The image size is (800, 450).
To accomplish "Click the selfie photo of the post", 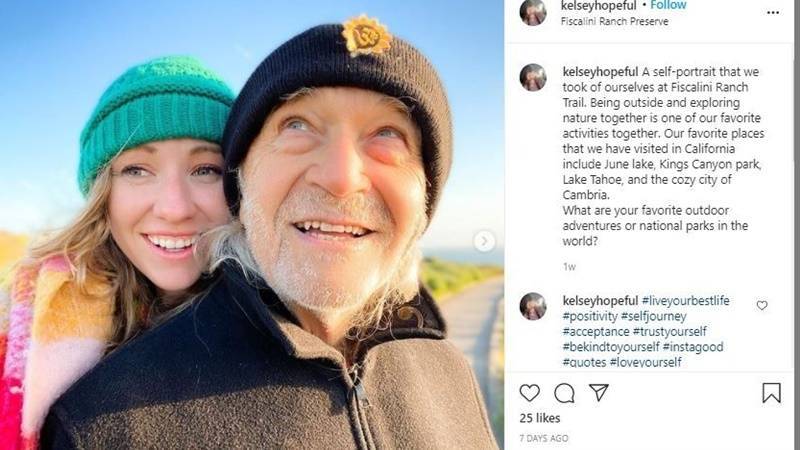I will click(x=250, y=225).
